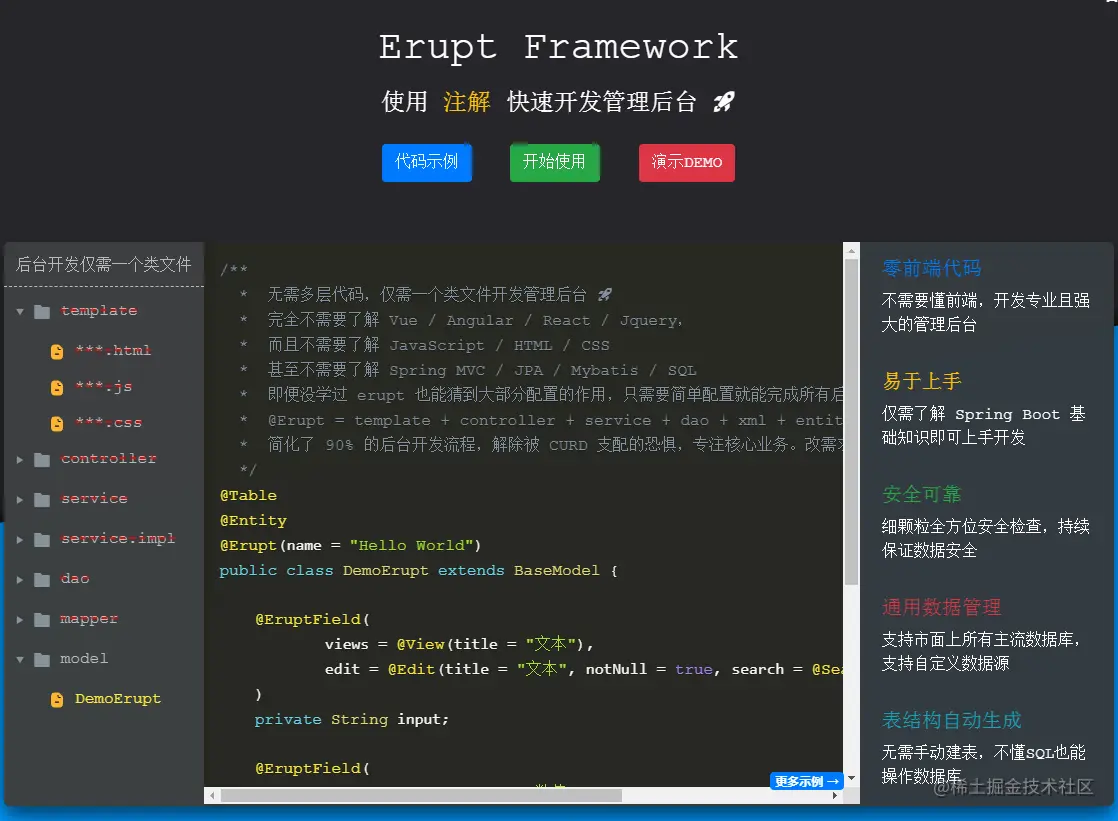
Task: Click the "Hello World" string in code
Action: tap(411, 545)
